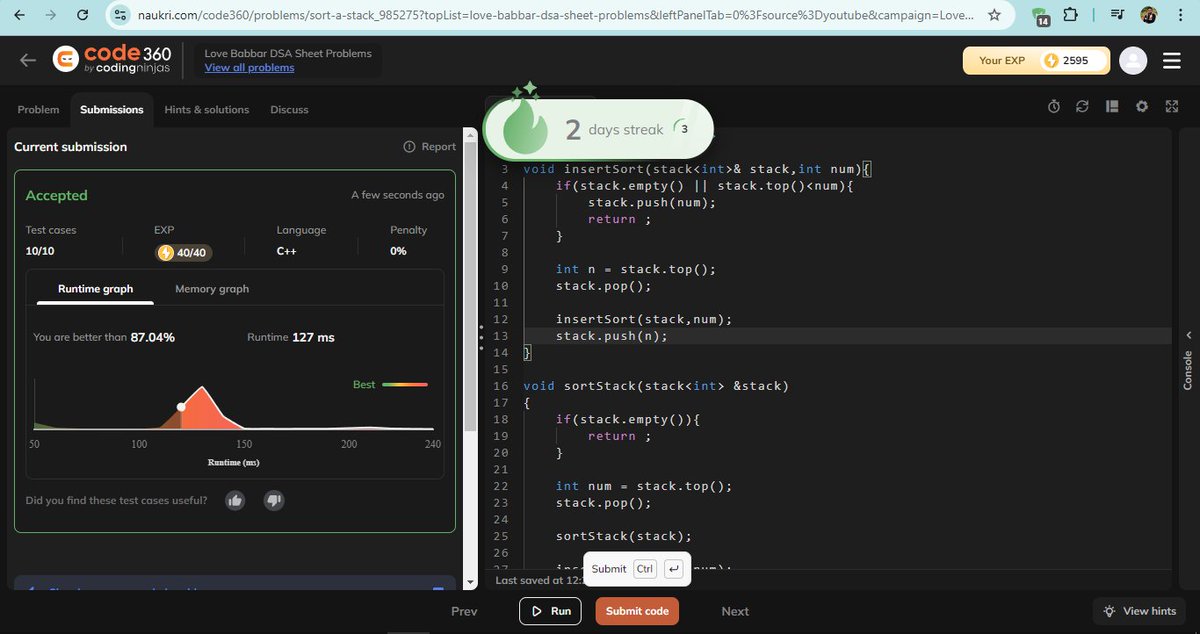This screenshot has height=634, width=1200.
Task: Go back with the Code360 arrow
Action: [x=28, y=60]
